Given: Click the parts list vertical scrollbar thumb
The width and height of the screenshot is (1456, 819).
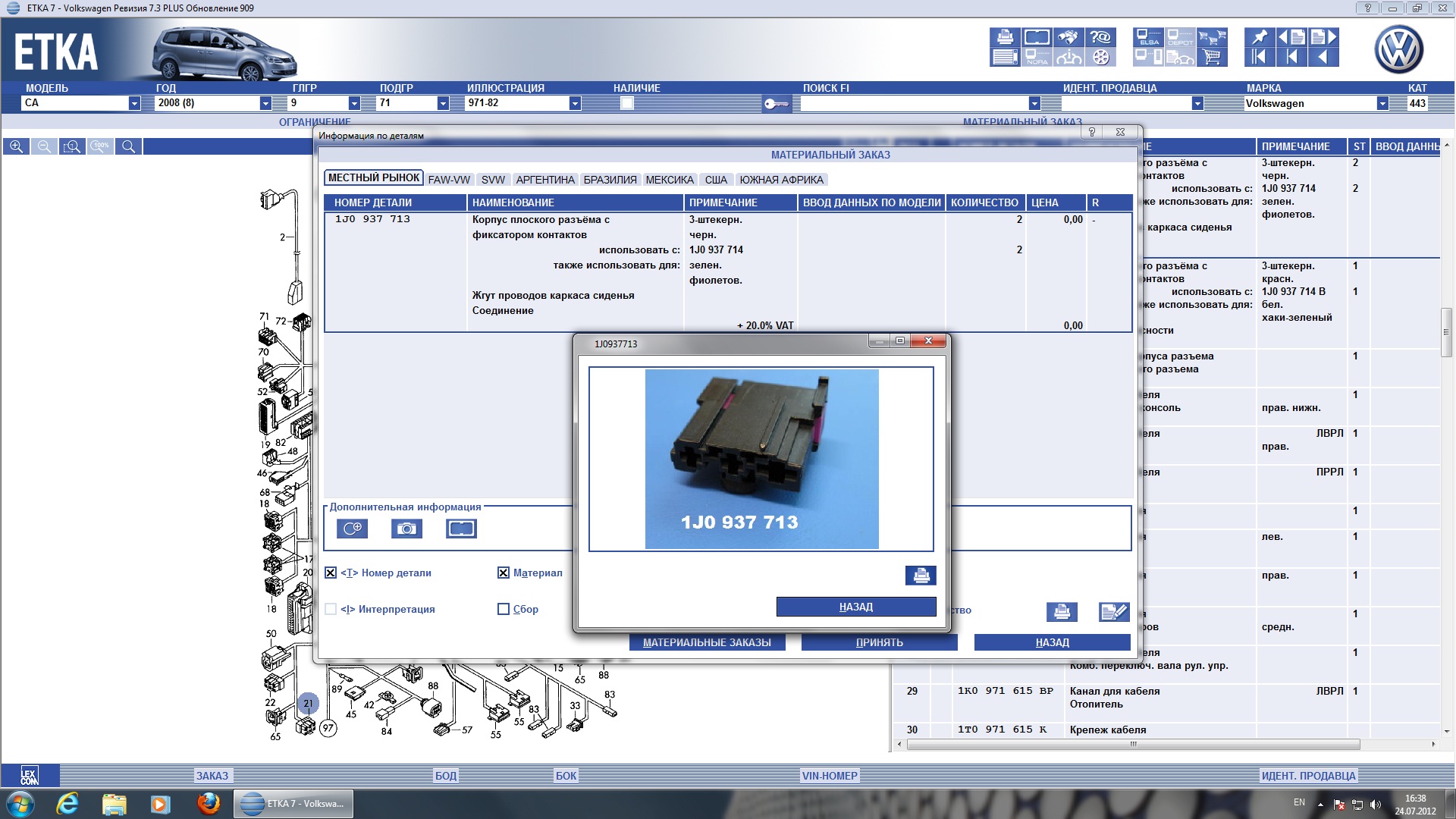Looking at the screenshot, I should (1447, 331).
